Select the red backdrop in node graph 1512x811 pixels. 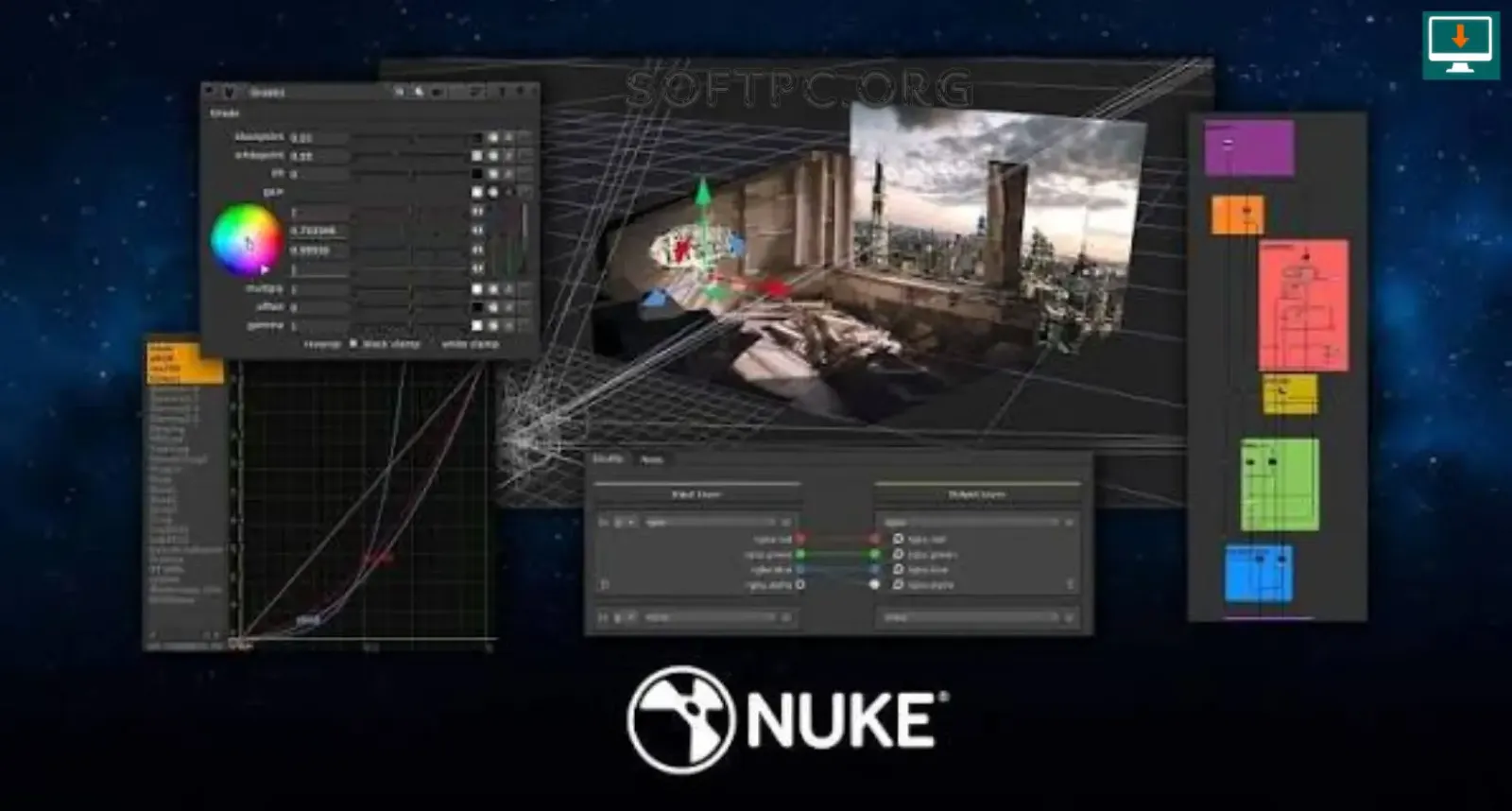point(1303,305)
